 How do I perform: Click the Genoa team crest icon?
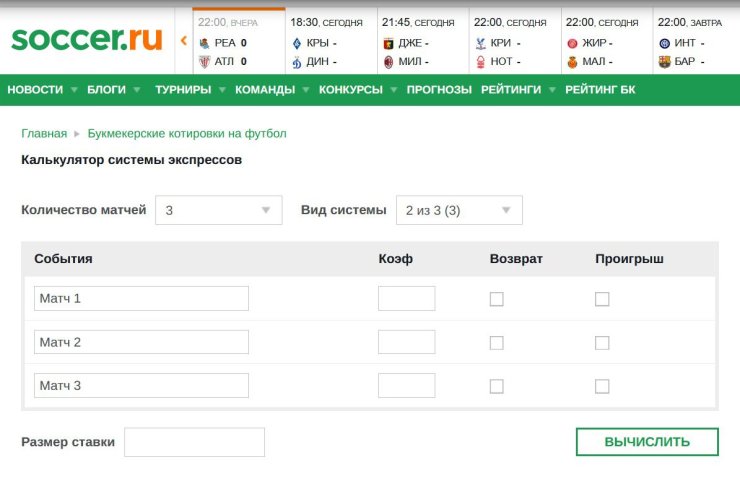(x=388, y=43)
